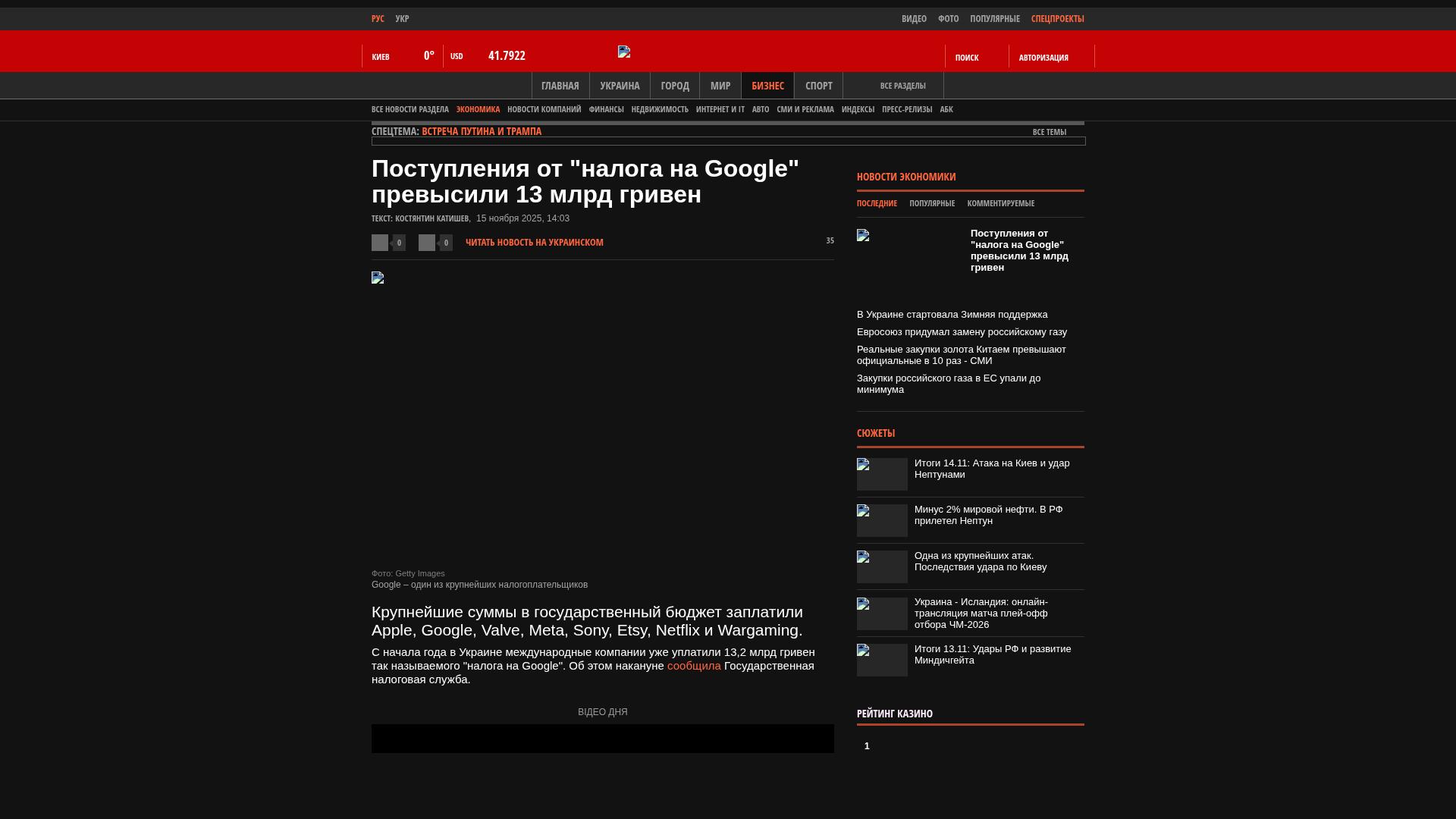Expand the Все разделы menu
This screenshot has width=1456, height=819.
(x=902, y=86)
